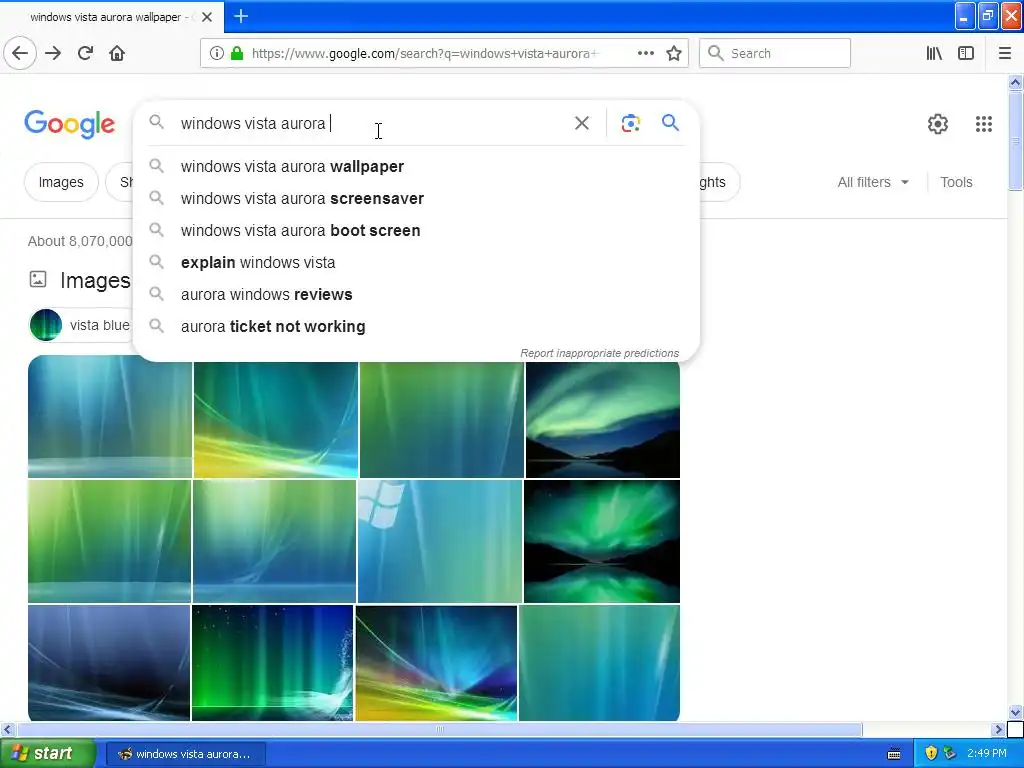Clear the Google search box text
This screenshot has width=1024, height=768.
click(x=581, y=123)
